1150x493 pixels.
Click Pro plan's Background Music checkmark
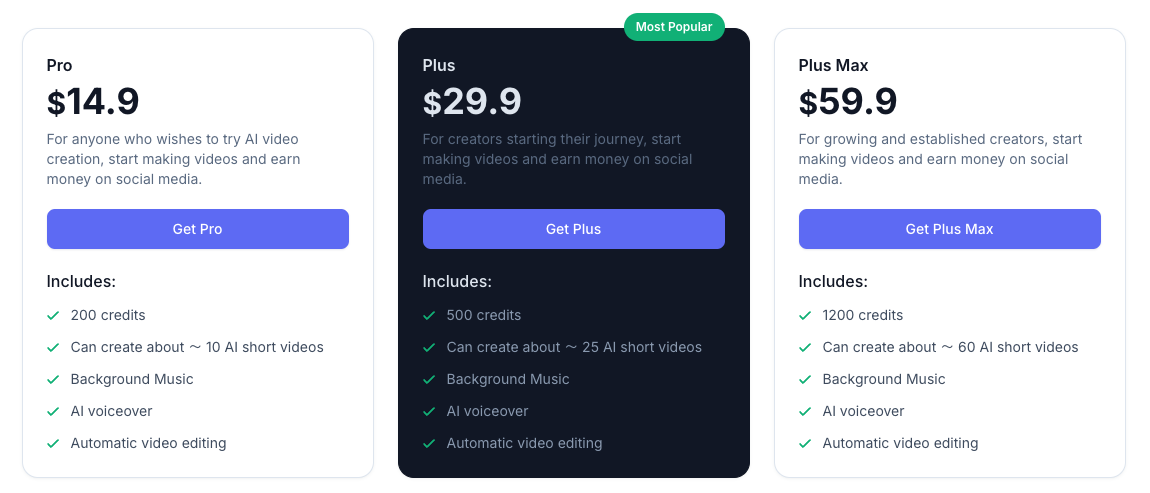[54, 379]
